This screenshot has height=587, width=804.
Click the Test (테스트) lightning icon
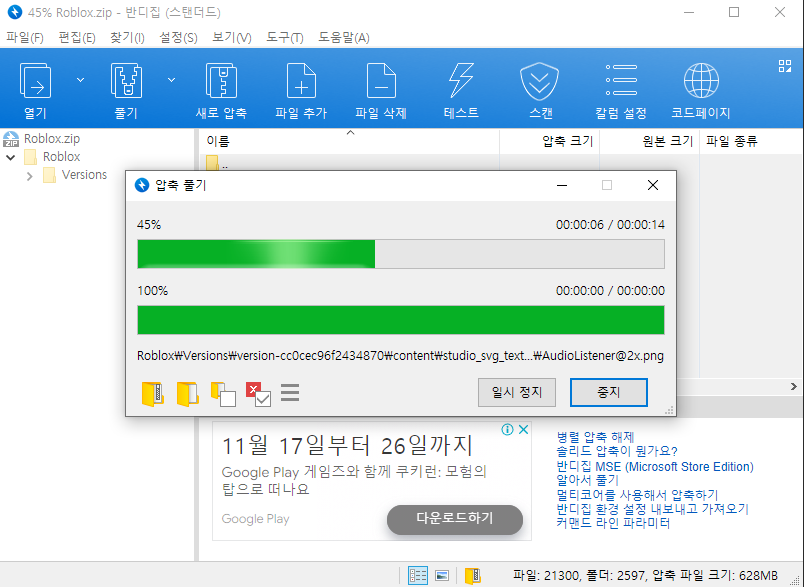[461, 80]
